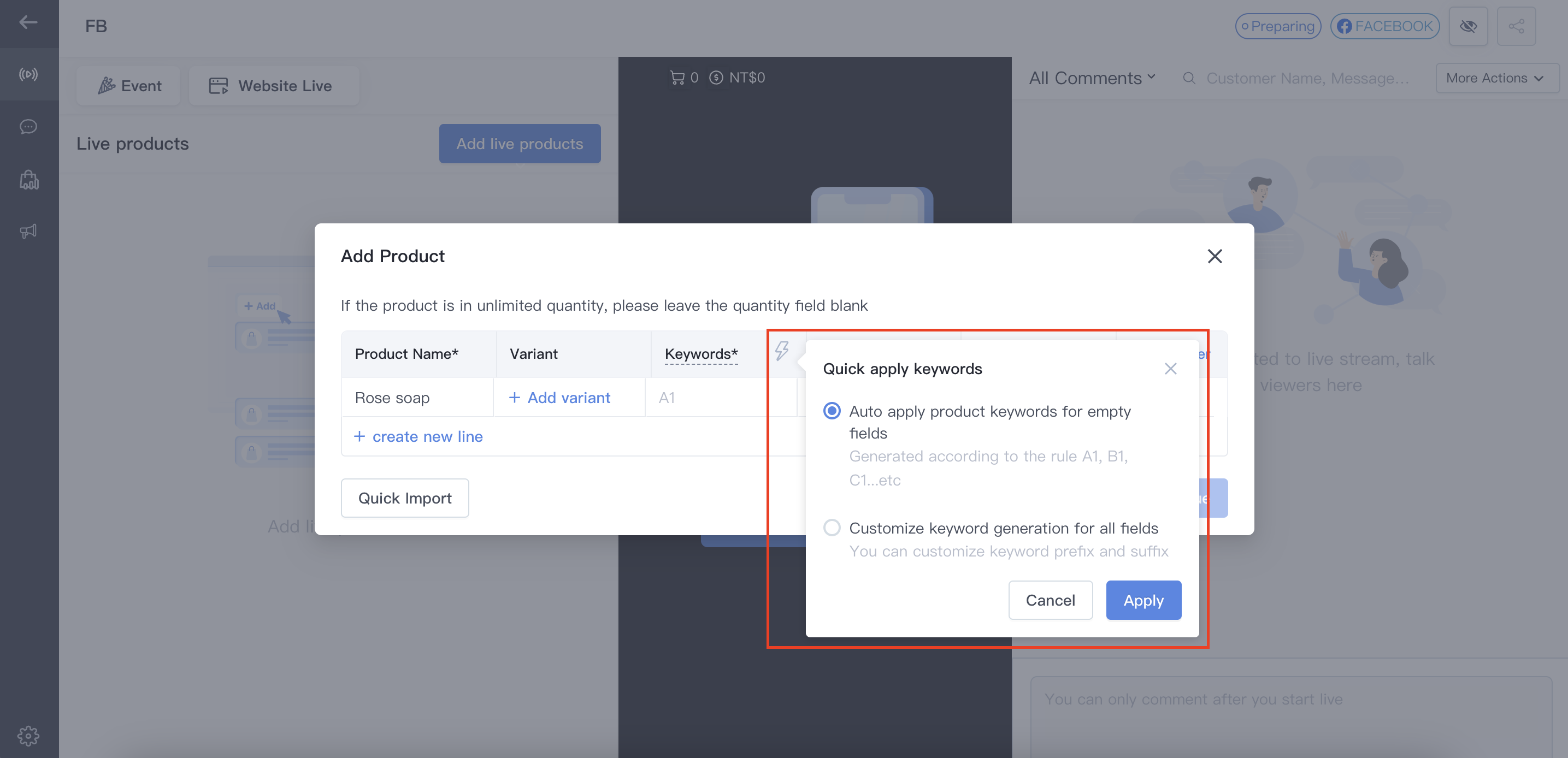Click the Quick Import button
Image resolution: width=1568 pixels, height=758 pixels.
[405, 498]
